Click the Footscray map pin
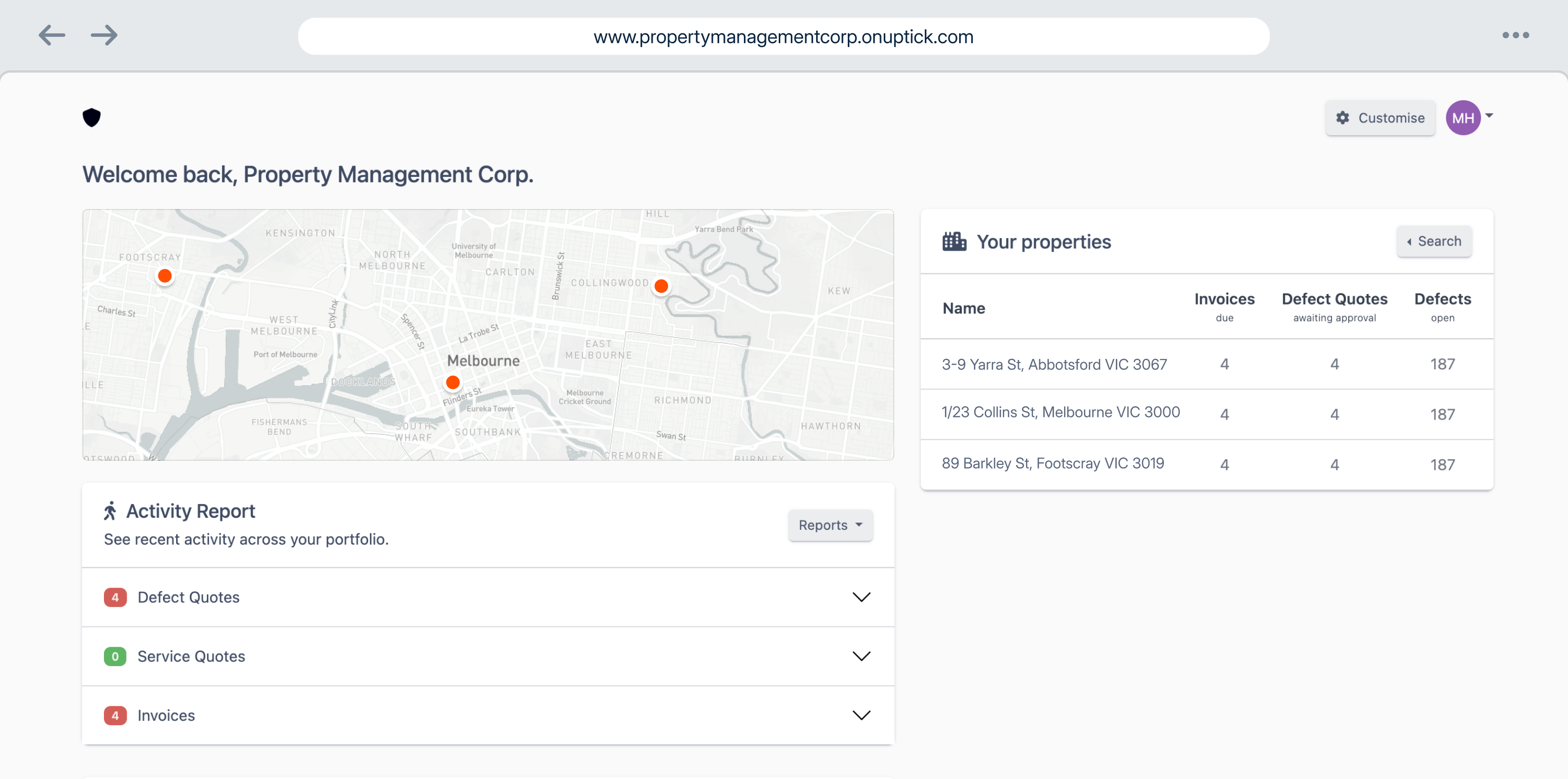Screen dimensions: 1568x779 pyautogui.click(x=165, y=276)
